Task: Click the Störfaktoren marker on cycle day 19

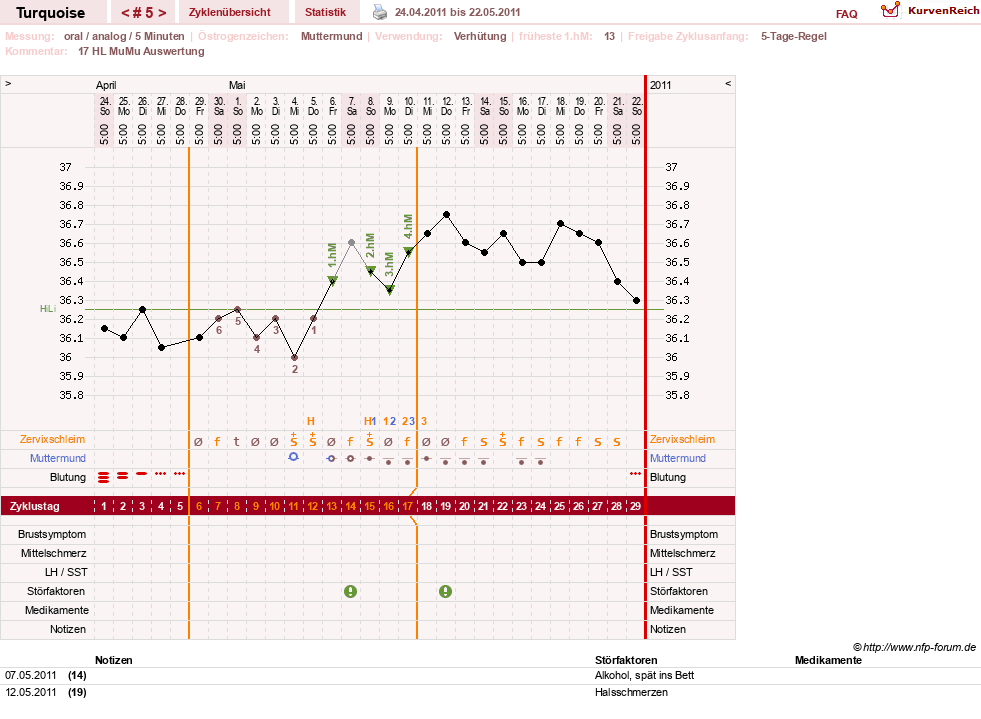Action: pyautogui.click(x=445, y=591)
